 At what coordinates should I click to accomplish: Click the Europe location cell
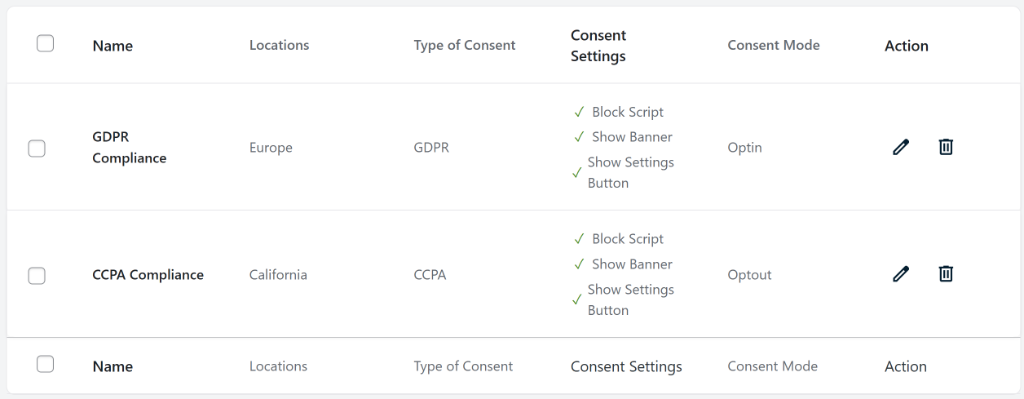(270, 148)
